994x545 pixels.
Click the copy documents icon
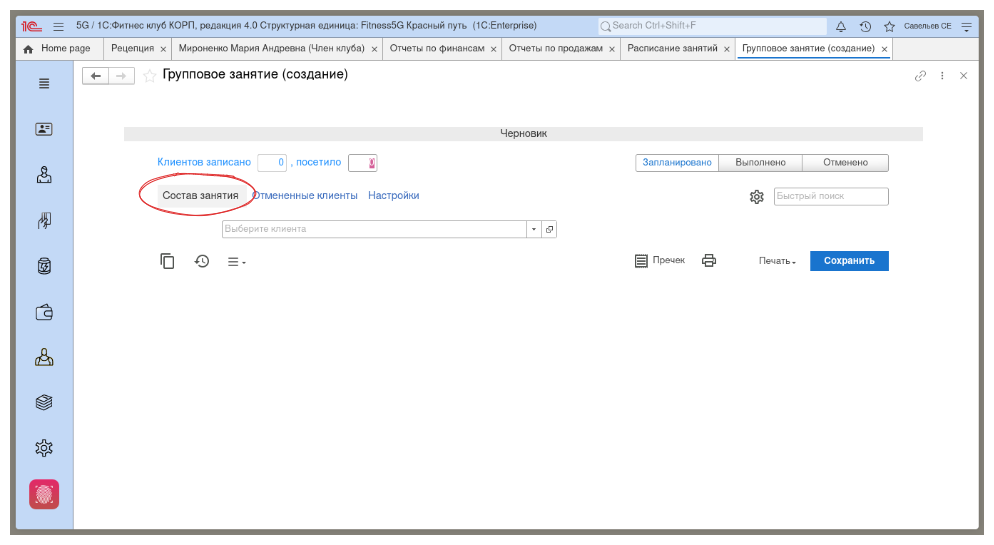[167, 261]
